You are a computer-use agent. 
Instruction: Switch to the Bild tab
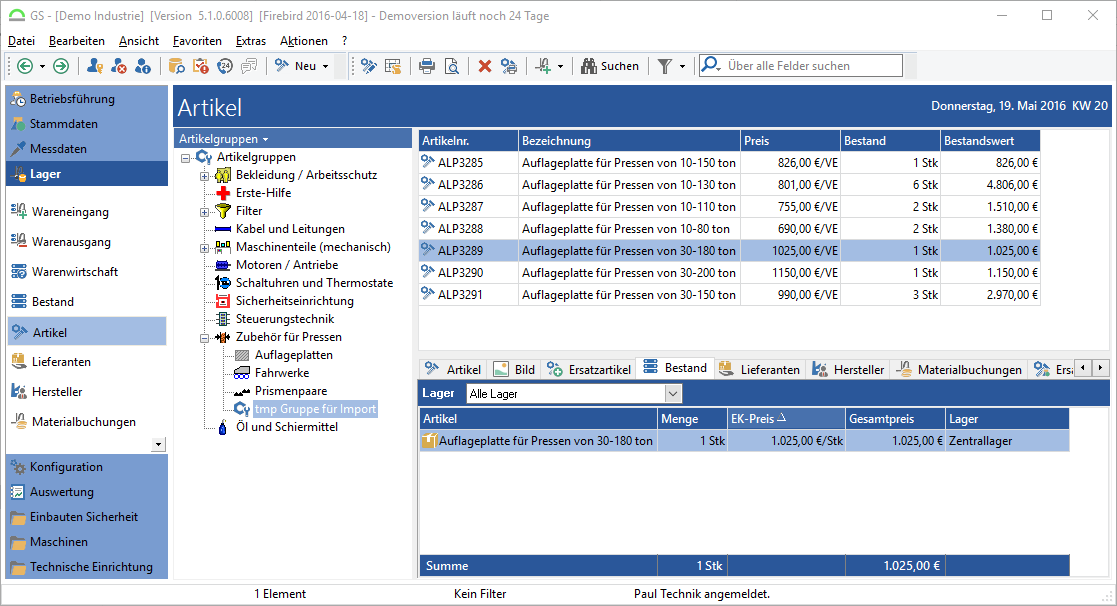[x=514, y=370]
